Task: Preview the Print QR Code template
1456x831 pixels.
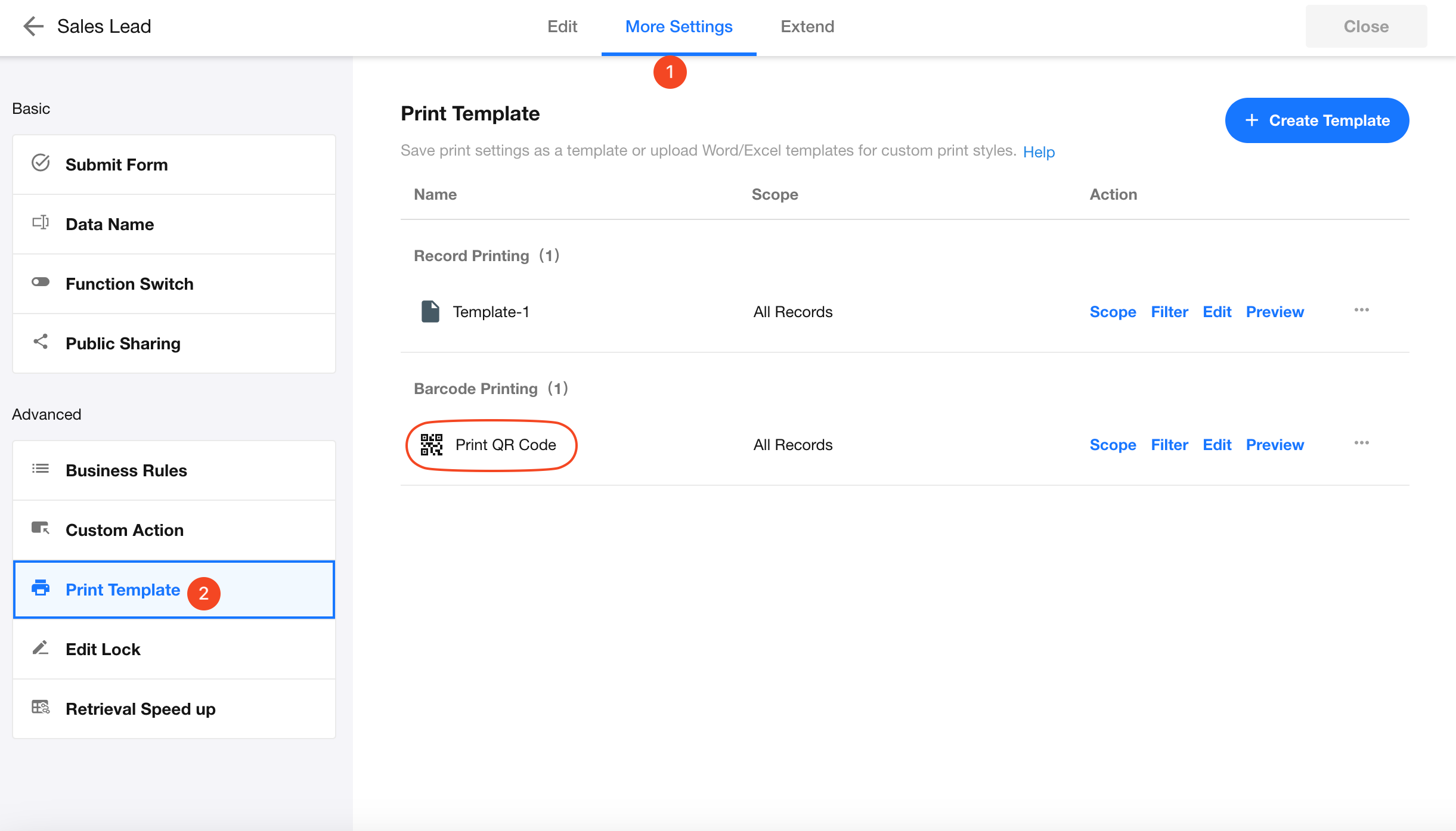Action: click(1275, 445)
